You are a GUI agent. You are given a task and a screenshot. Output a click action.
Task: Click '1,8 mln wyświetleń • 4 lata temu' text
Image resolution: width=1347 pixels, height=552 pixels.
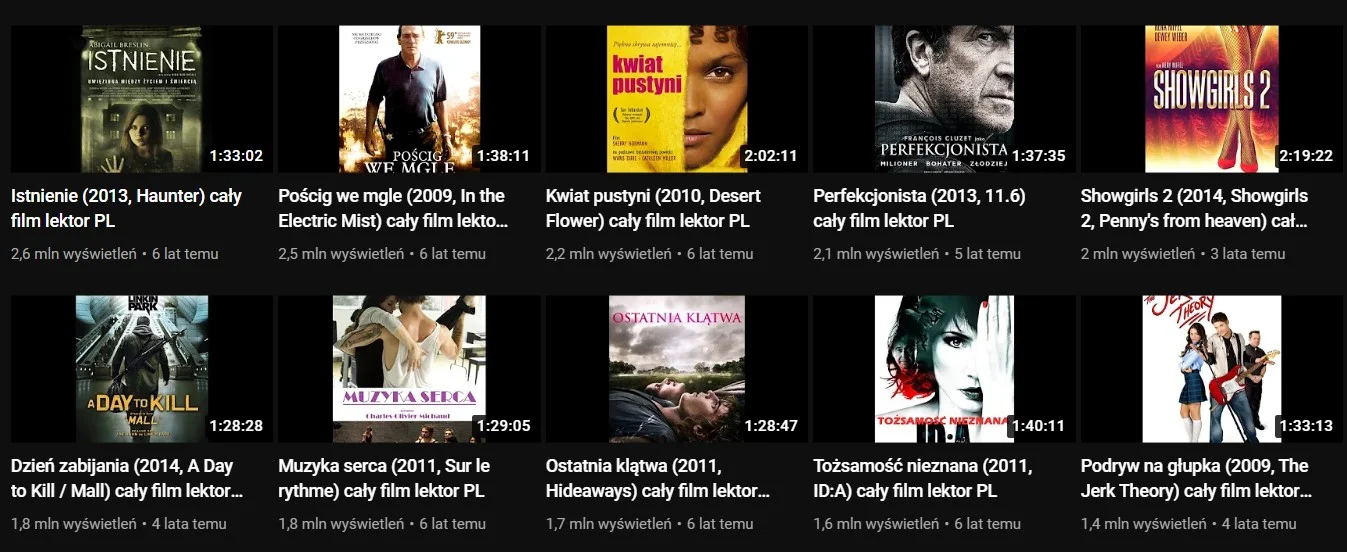pos(118,524)
